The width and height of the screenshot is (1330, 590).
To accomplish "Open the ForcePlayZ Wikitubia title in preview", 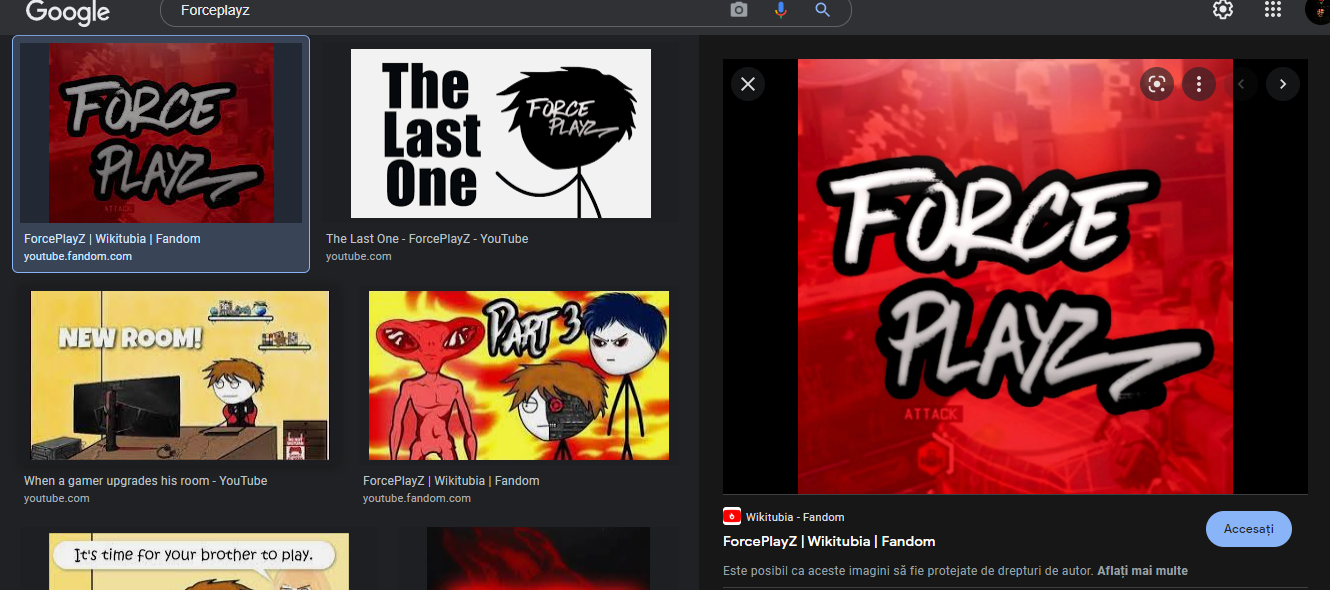I will pos(829,541).
